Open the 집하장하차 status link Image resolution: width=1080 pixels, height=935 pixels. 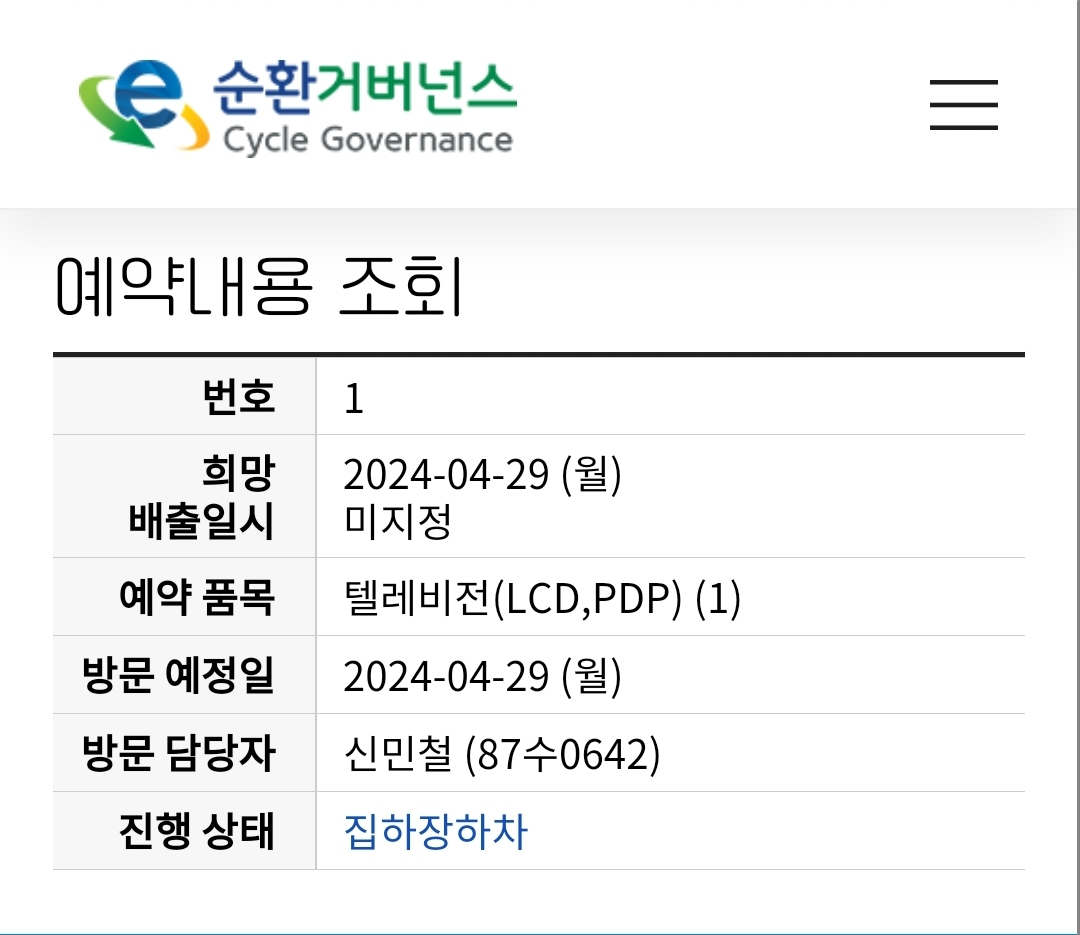pos(435,832)
